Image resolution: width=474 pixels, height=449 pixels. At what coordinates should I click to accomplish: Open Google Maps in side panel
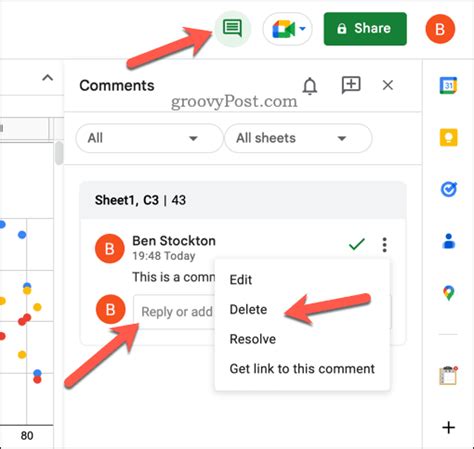coord(449,293)
